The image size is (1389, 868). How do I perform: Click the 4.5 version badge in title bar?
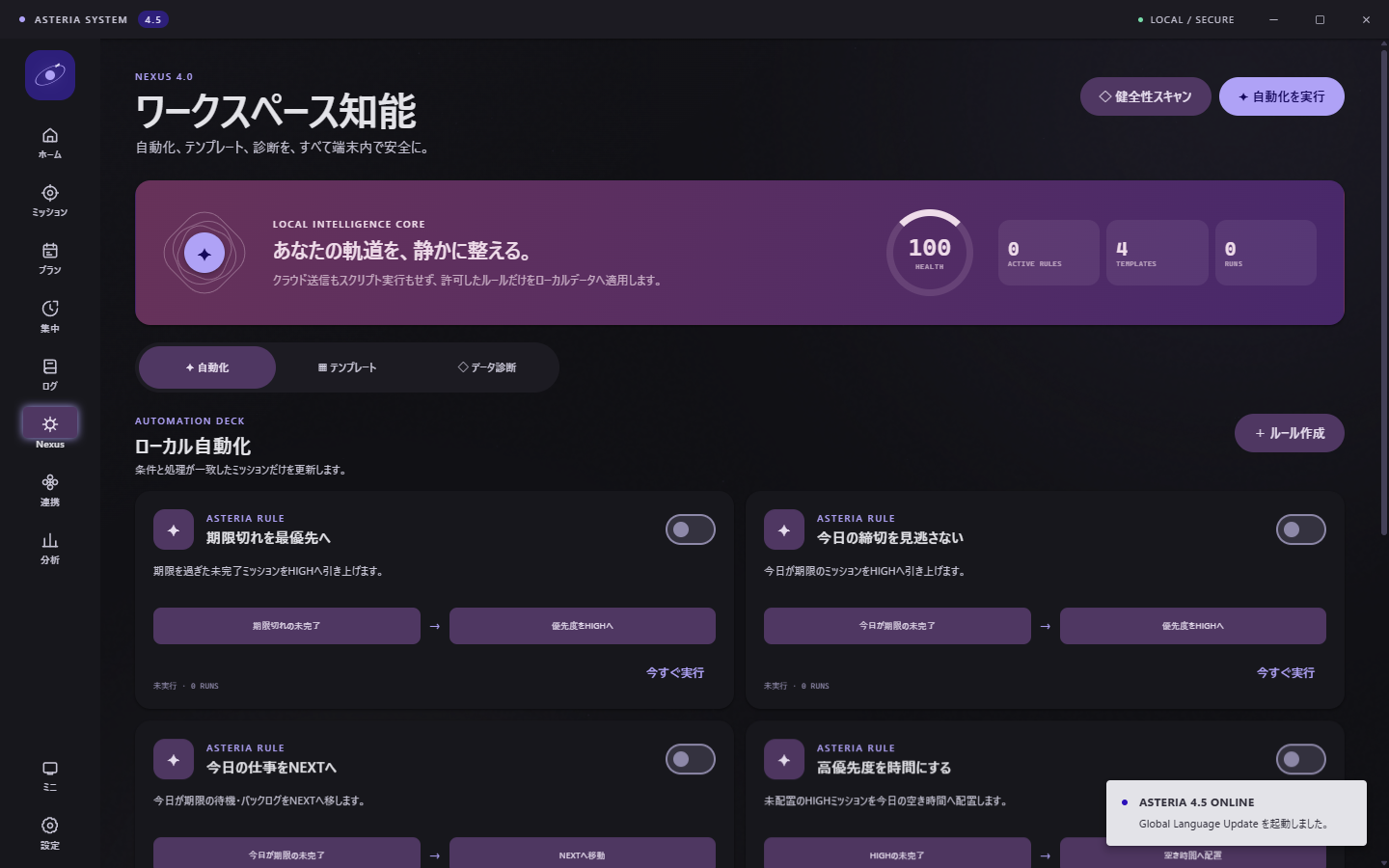click(x=153, y=19)
